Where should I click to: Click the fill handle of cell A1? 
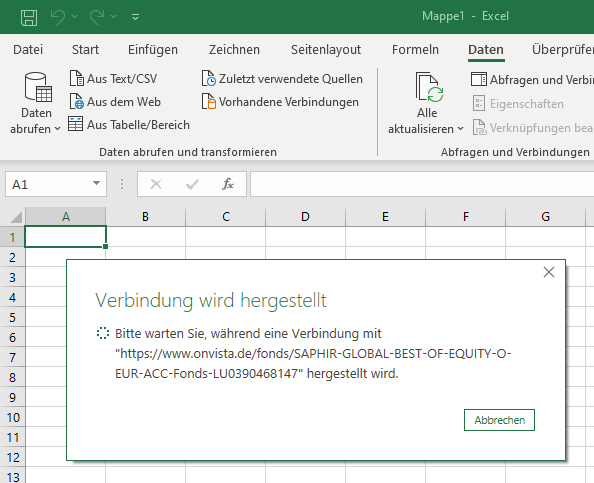[x=106, y=247]
